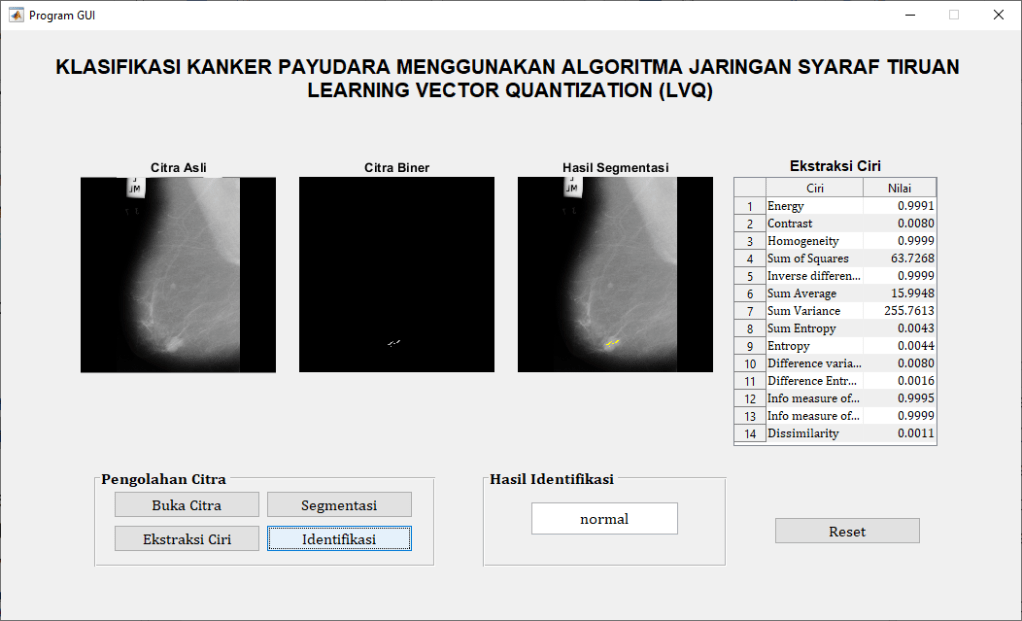Click the Ciri column header
The image size is (1022, 621).
tap(814, 188)
